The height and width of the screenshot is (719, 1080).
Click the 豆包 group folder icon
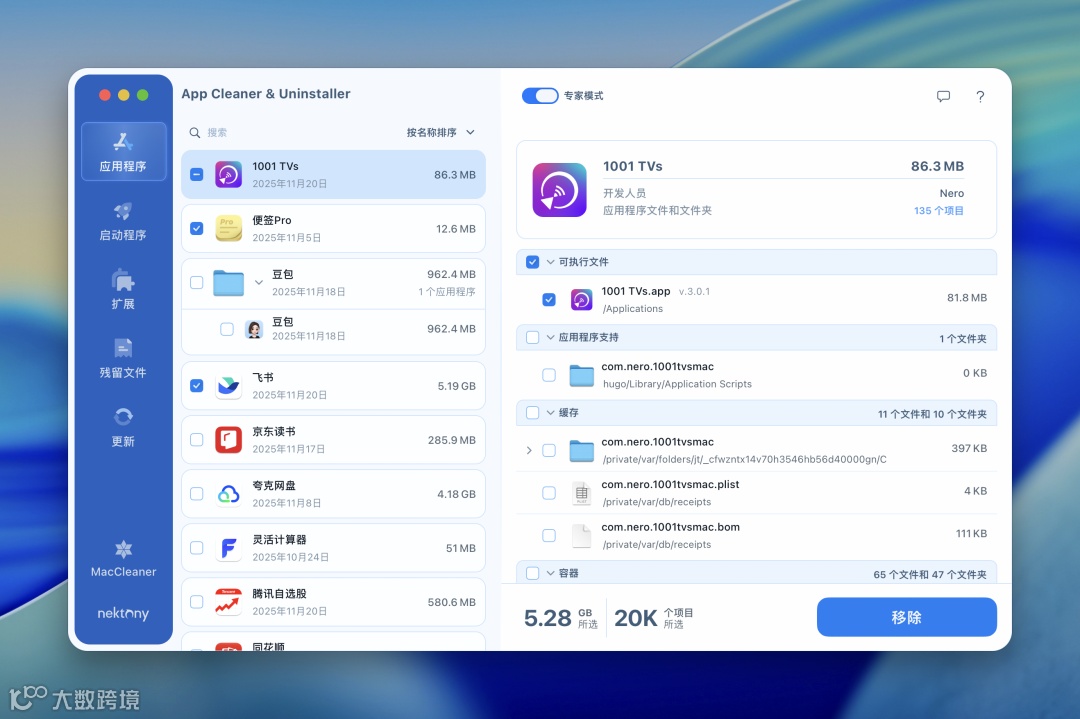click(229, 282)
